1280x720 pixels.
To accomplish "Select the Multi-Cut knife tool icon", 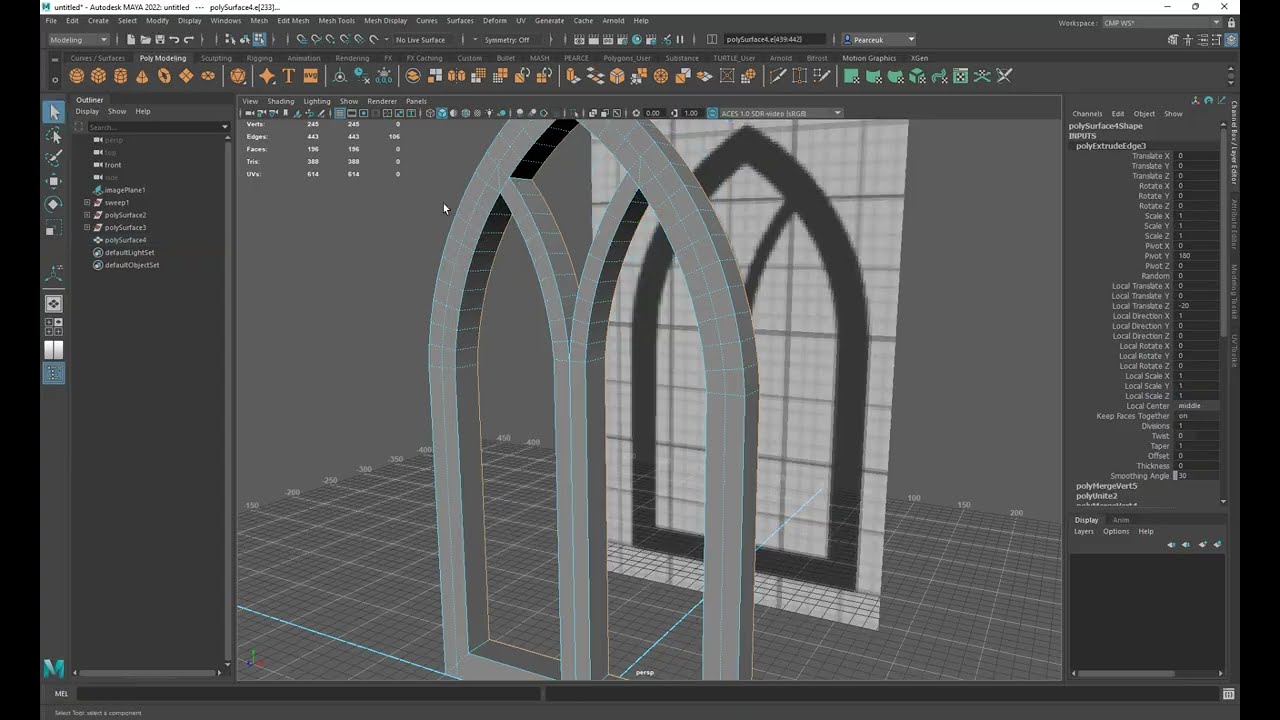I will click(x=777, y=76).
